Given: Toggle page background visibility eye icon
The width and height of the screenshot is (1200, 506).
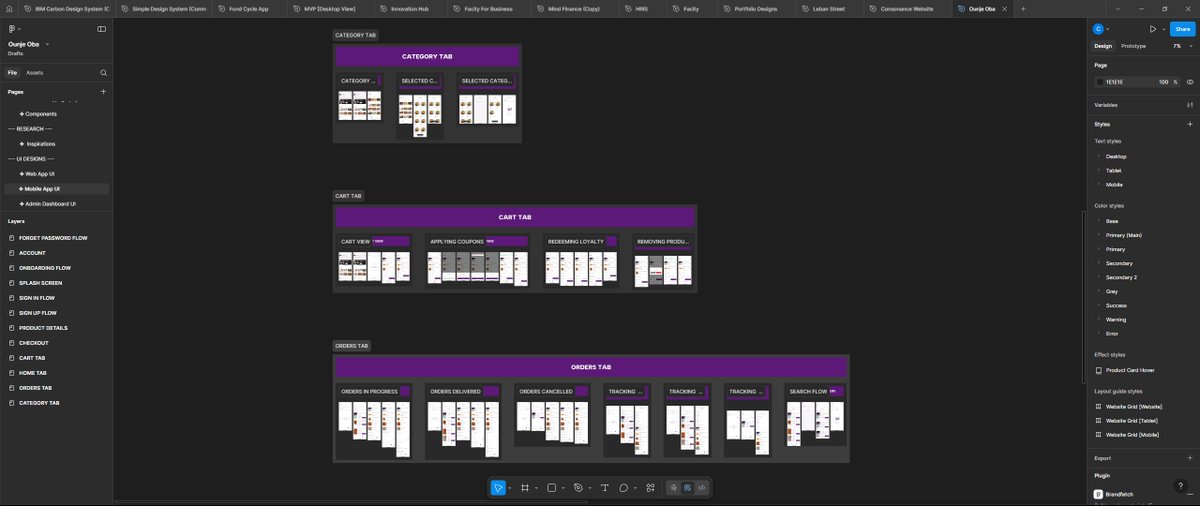Looking at the screenshot, I should tap(1190, 82).
